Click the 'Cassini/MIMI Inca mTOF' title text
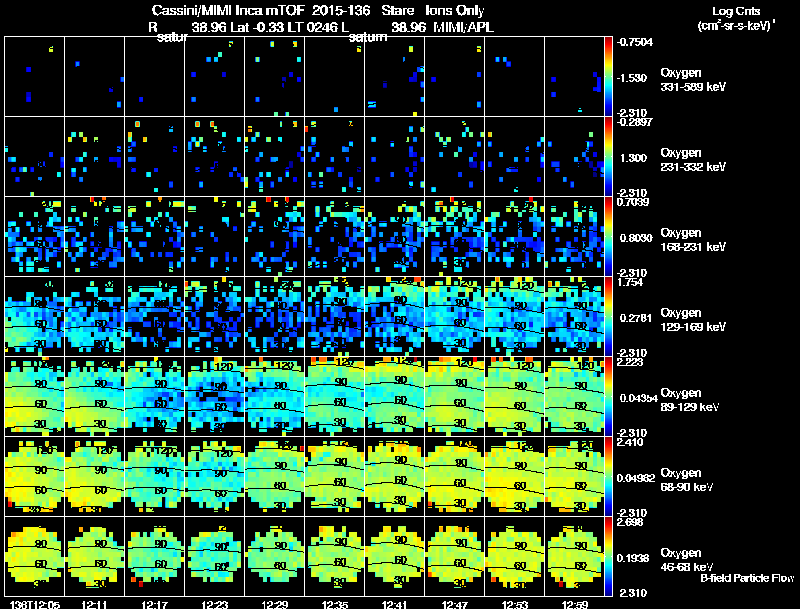The height and width of the screenshot is (609, 800). point(228,11)
